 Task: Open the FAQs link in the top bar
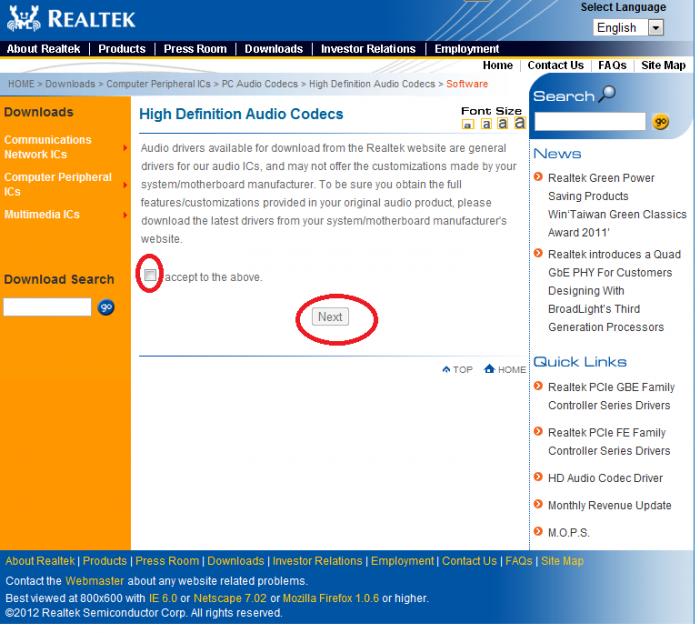tap(612, 65)
